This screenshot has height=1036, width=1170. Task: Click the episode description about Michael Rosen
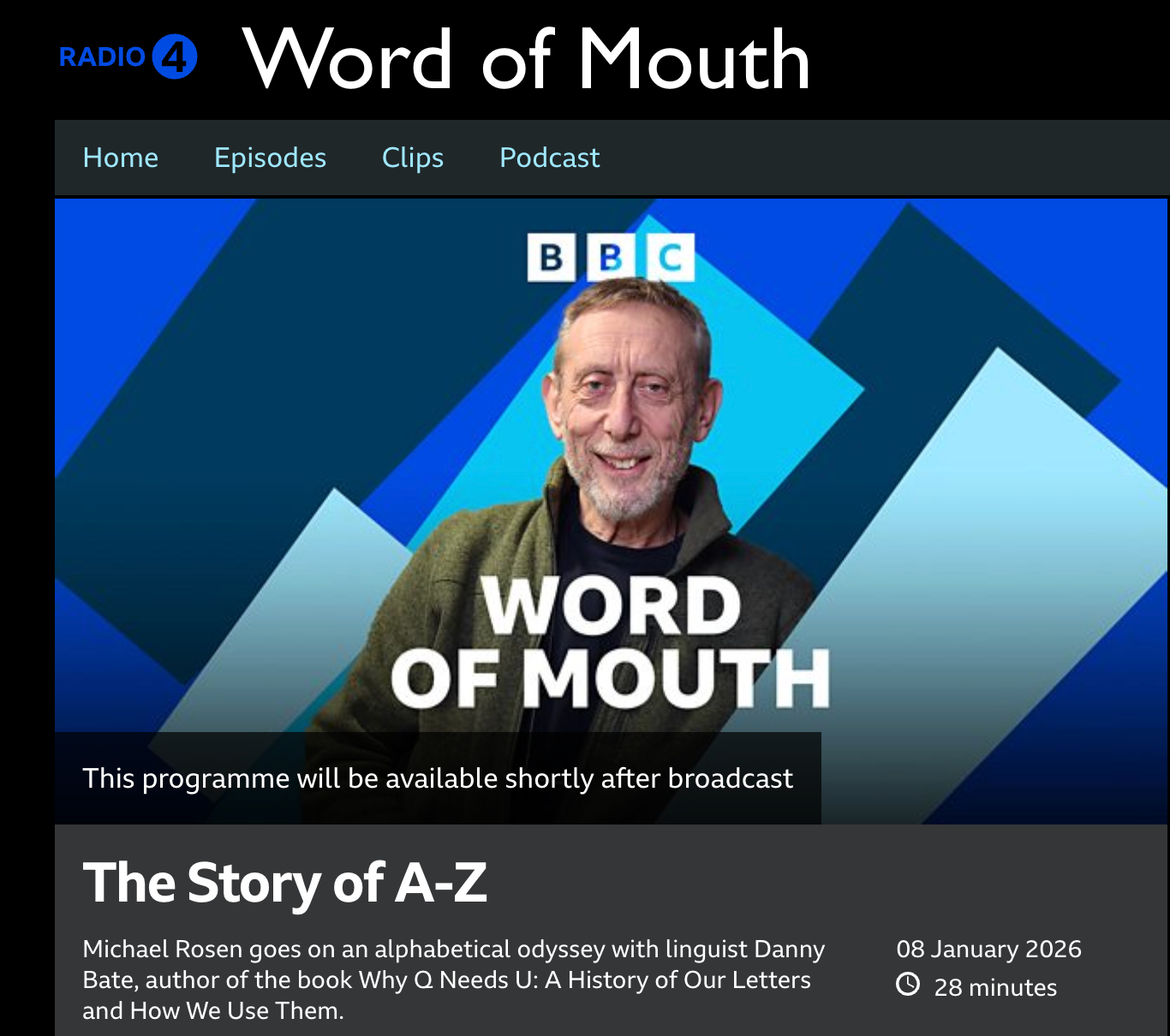[454, 979]
